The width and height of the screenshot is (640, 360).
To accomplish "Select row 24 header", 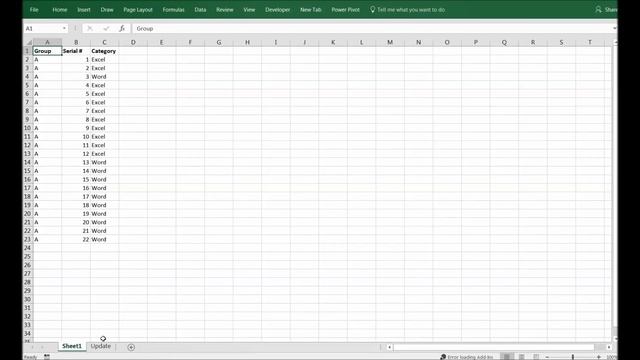I will pyautogui.click(x=27, y=248).
